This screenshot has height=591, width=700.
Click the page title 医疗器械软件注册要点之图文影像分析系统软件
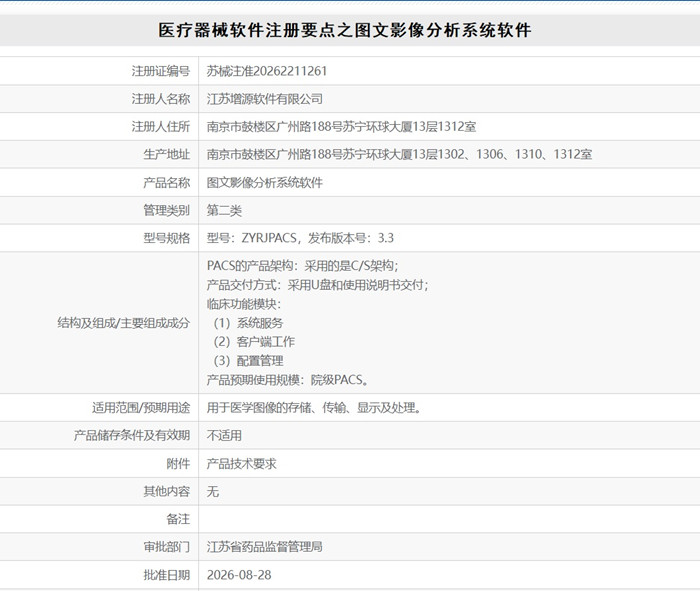[345, 30]
